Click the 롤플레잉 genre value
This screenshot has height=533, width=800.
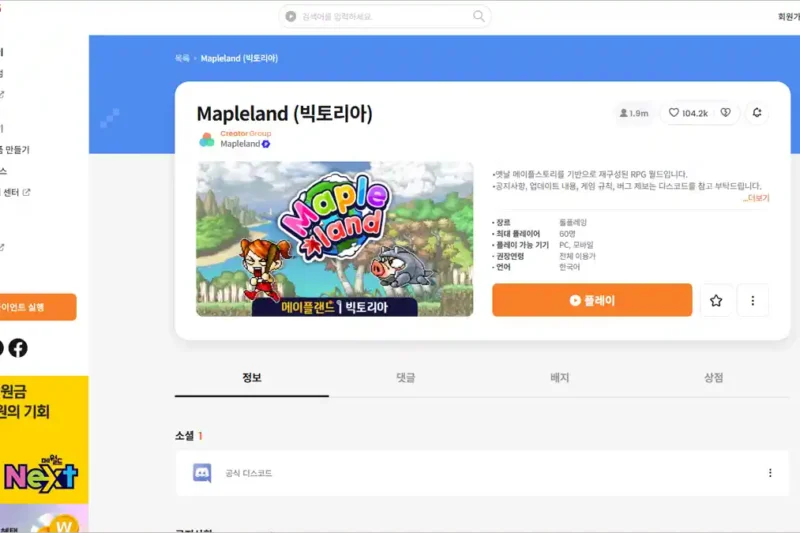tap(572, 222)
